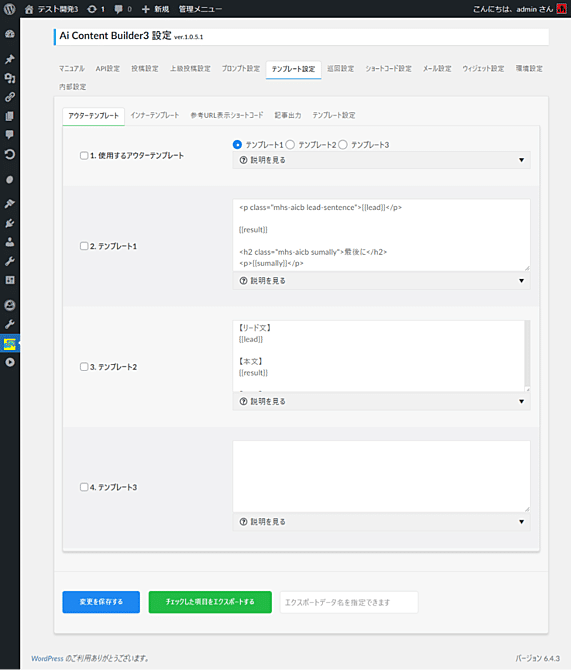Expand 説明を見る under テンプレート3 textarea
Image resolution: width=571 pixels, height=670 pixels.
381,522
